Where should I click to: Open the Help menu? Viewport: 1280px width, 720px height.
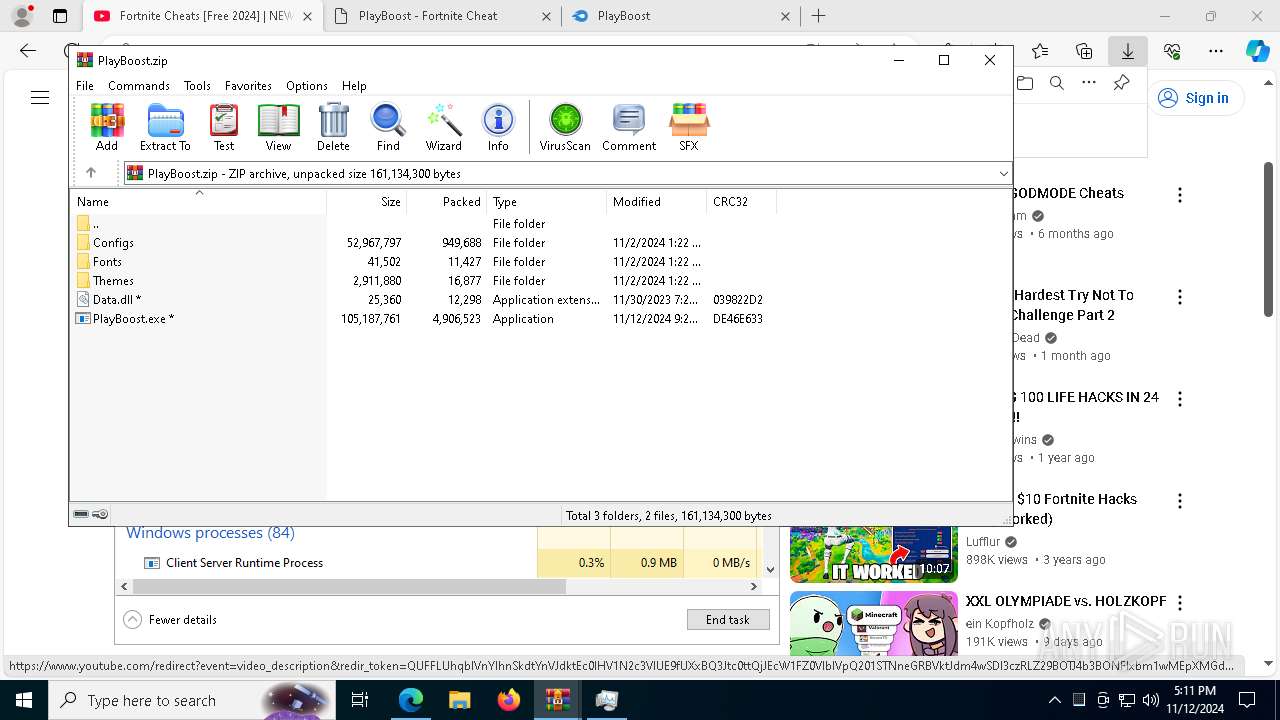point(354,86)
